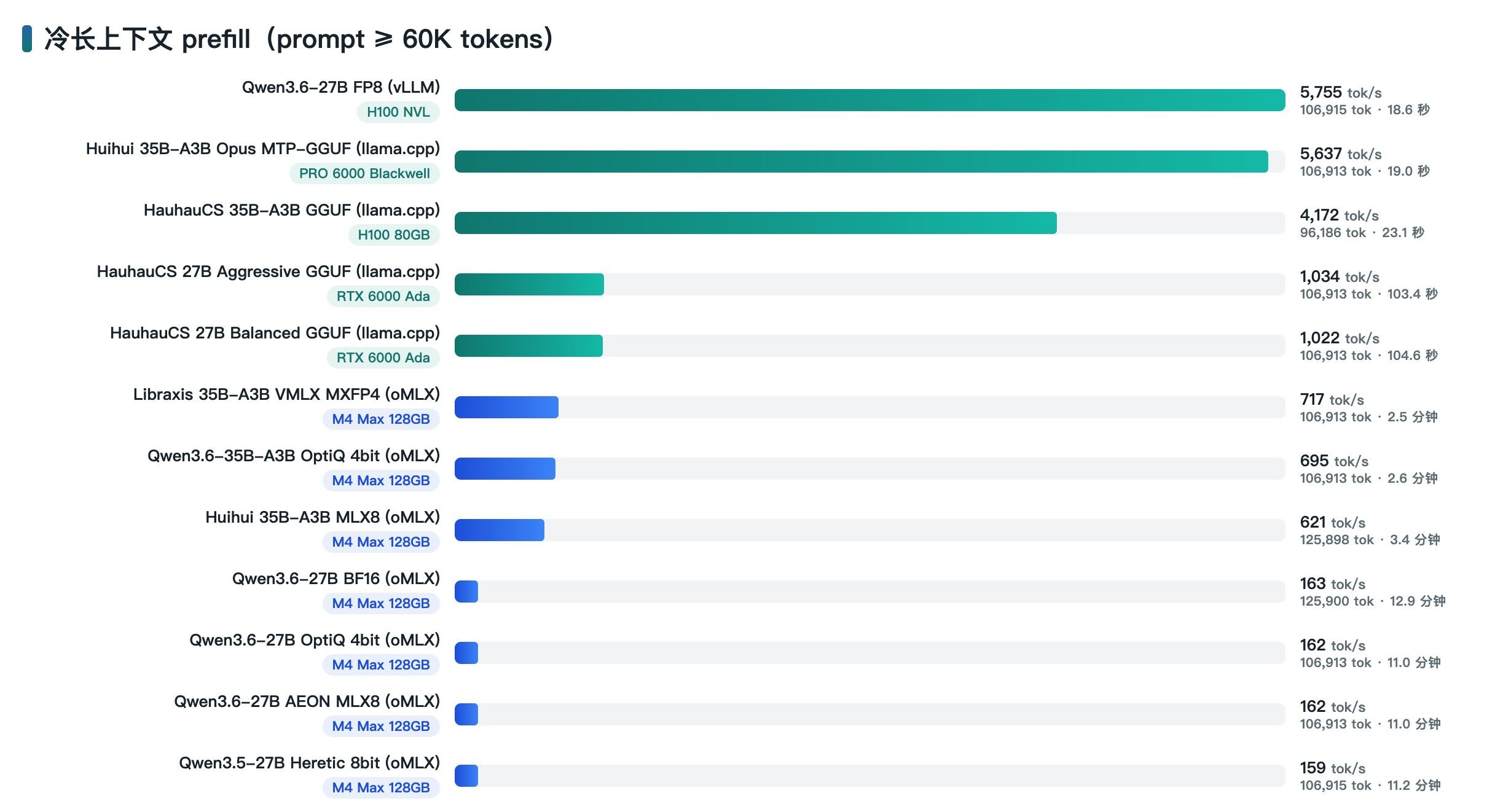
Task: Select the blue bar for Qwen3.5-27B Heretic 8bit
Action: [466, 776]
